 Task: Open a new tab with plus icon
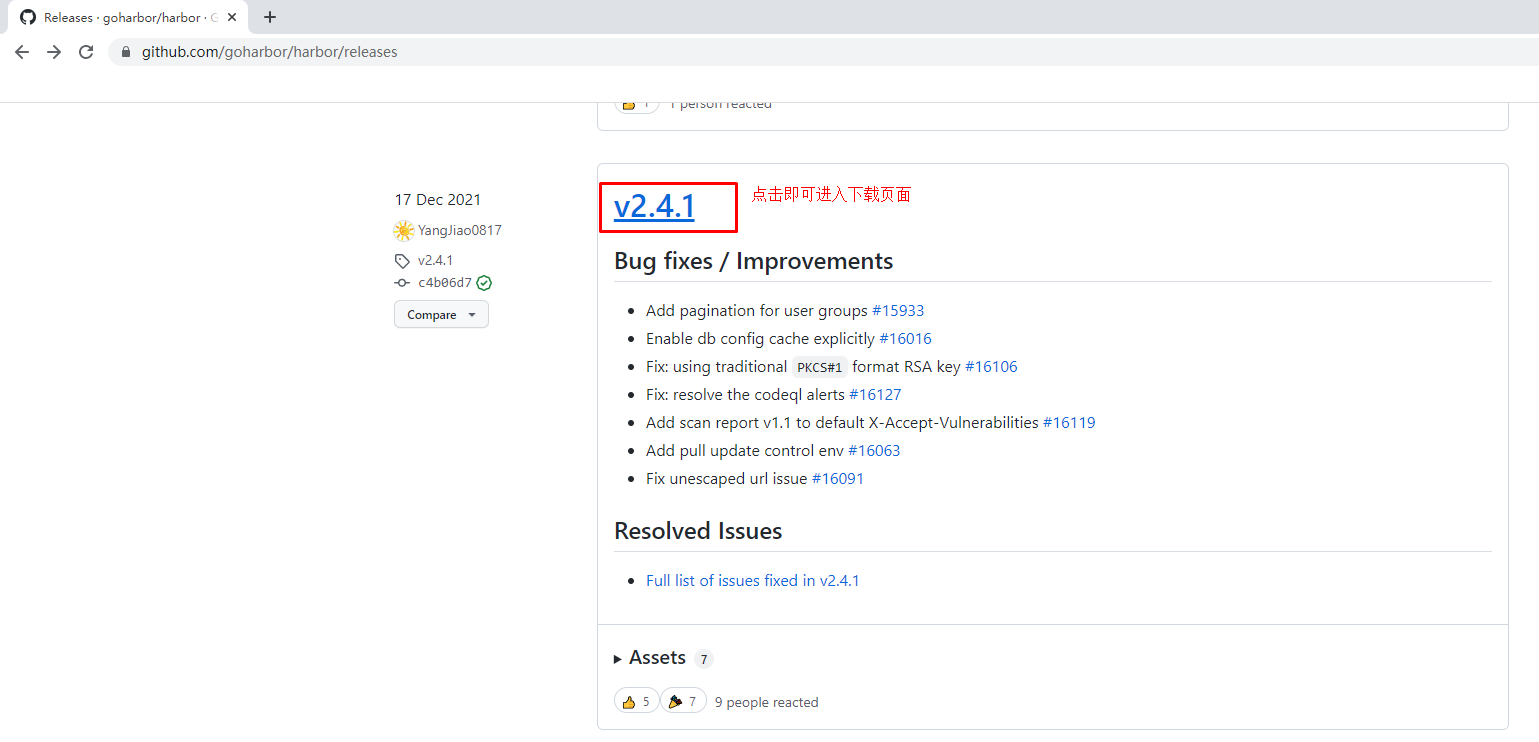point(270,17)
